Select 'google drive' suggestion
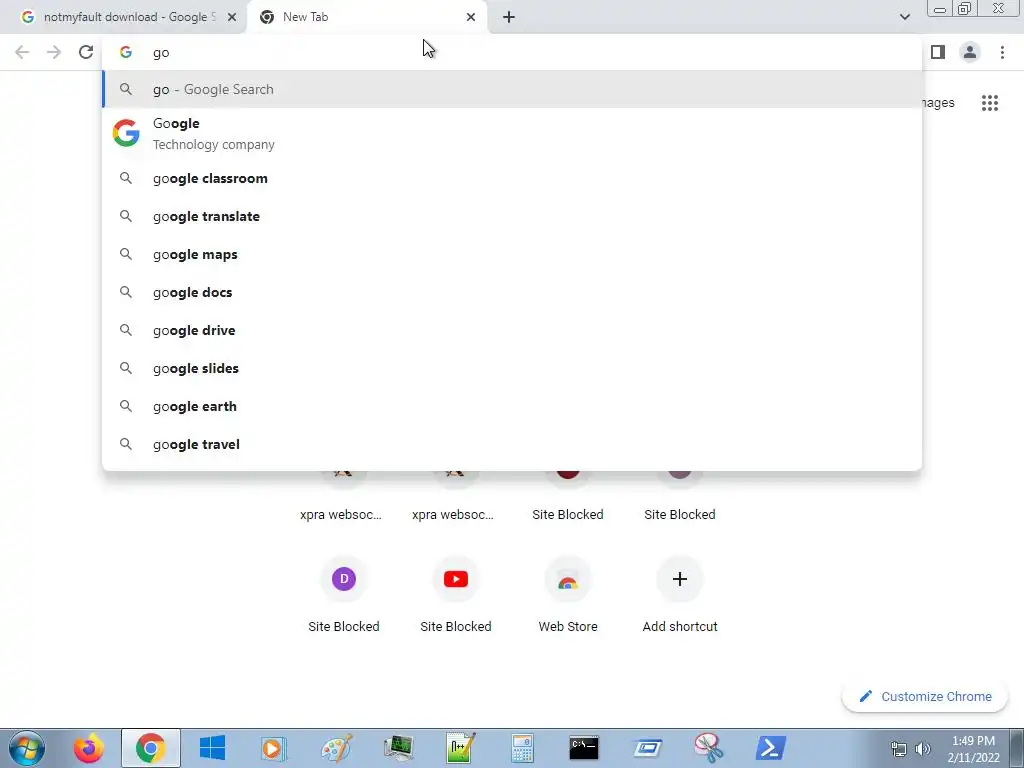1024x768 pixels. (512, 330)
